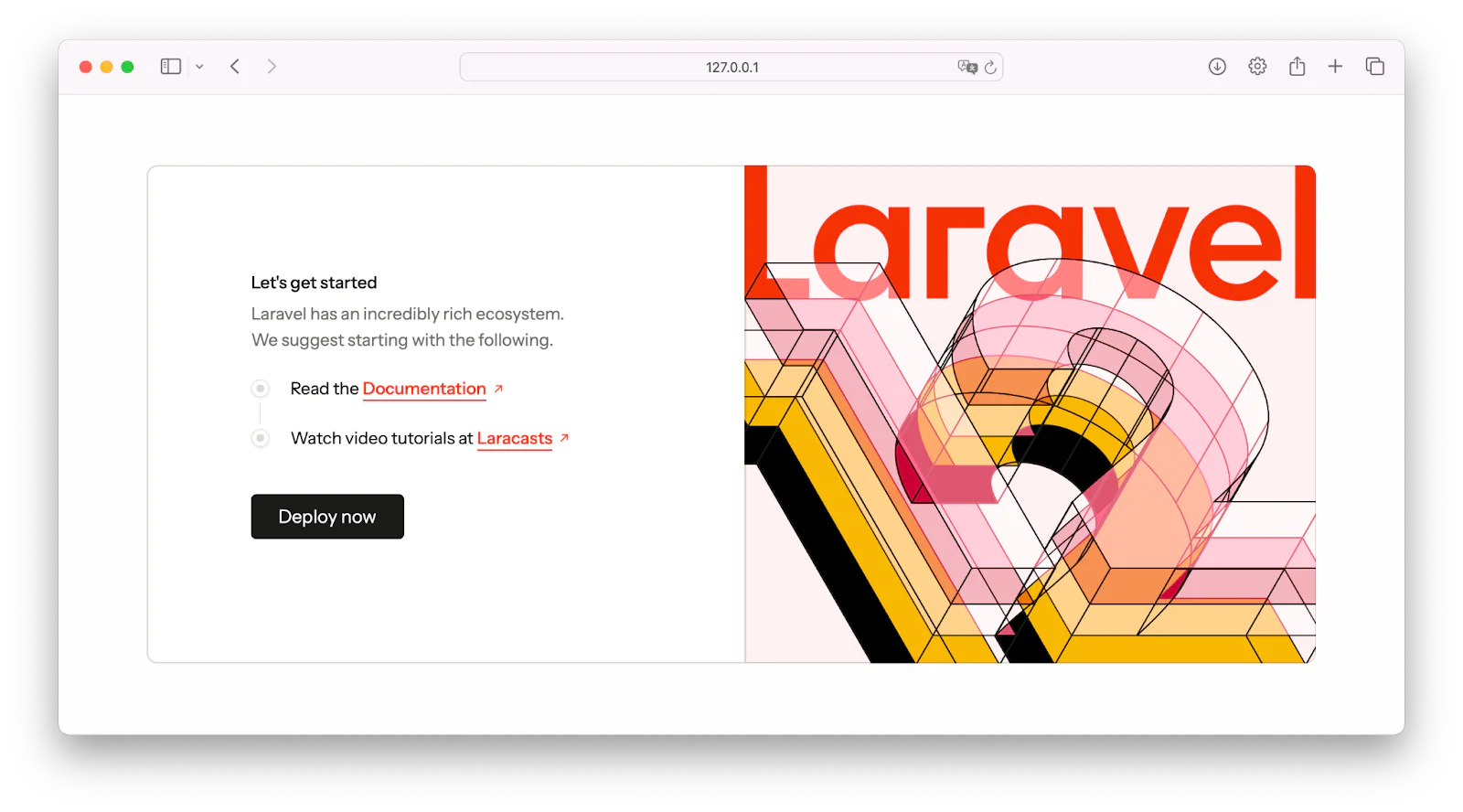Select the bullet next to Read the Documentation

coord(261,389)
